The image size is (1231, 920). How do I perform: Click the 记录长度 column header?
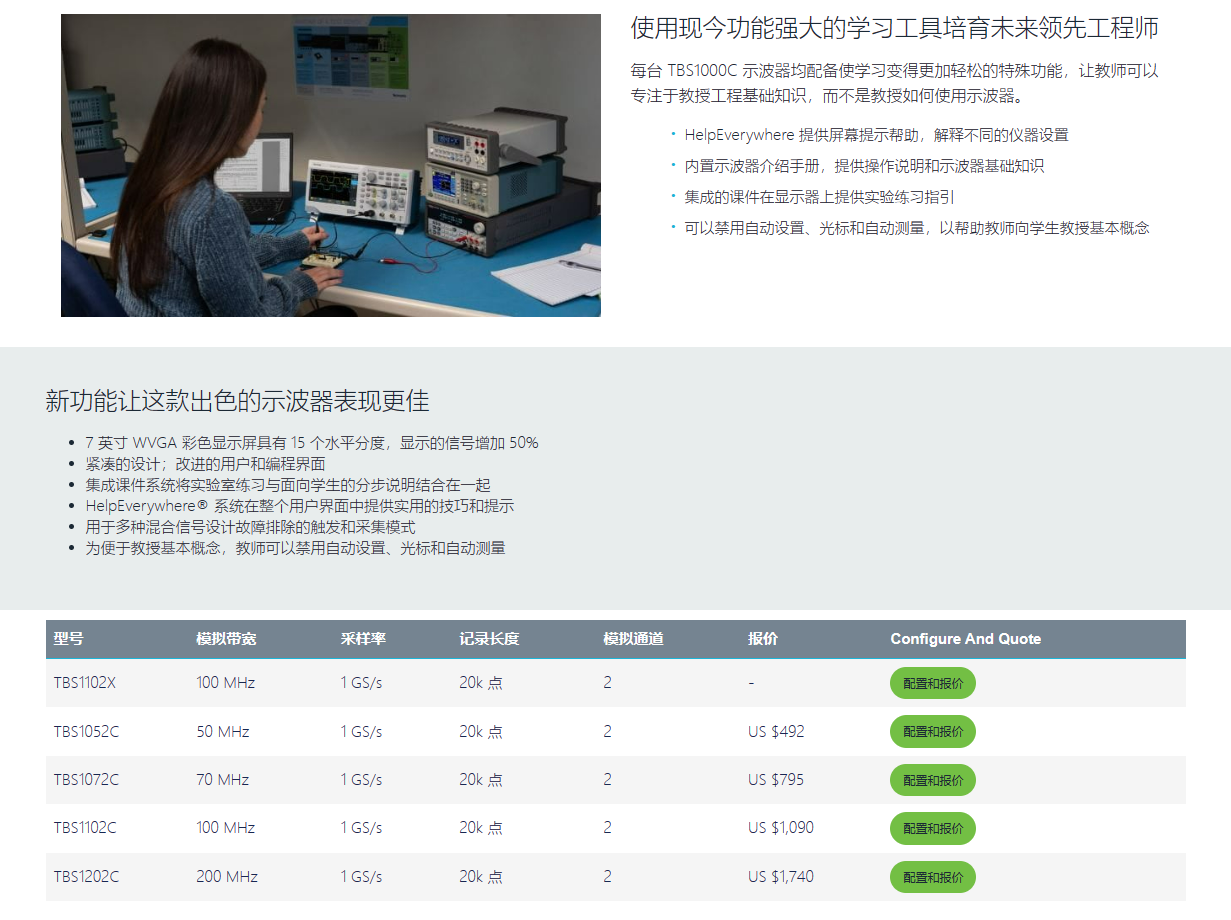click(x=490, y=639)
